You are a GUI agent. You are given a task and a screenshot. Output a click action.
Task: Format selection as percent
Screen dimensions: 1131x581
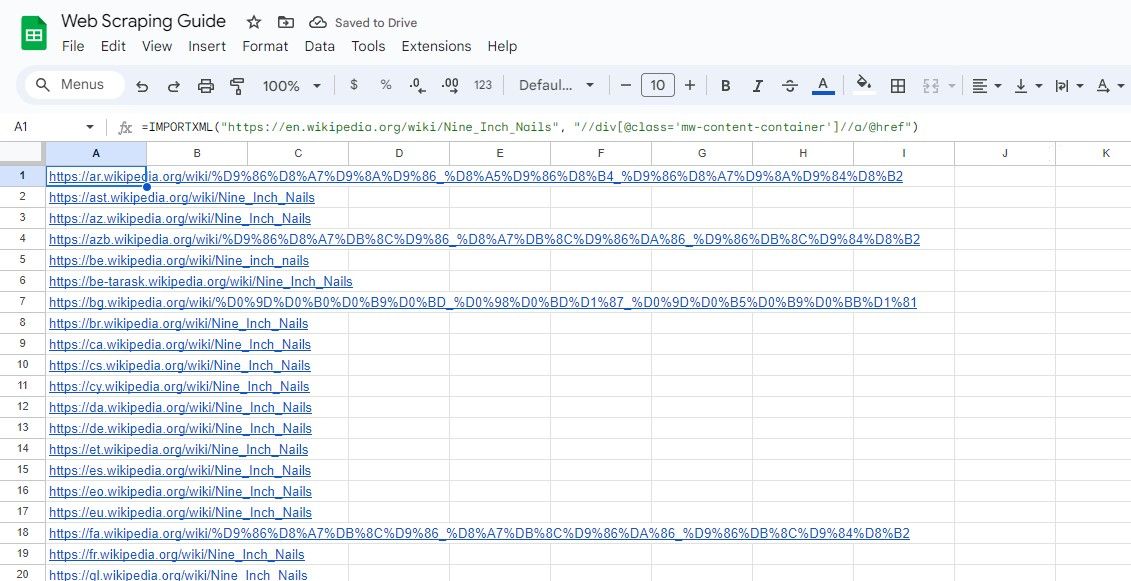[385, 85]
